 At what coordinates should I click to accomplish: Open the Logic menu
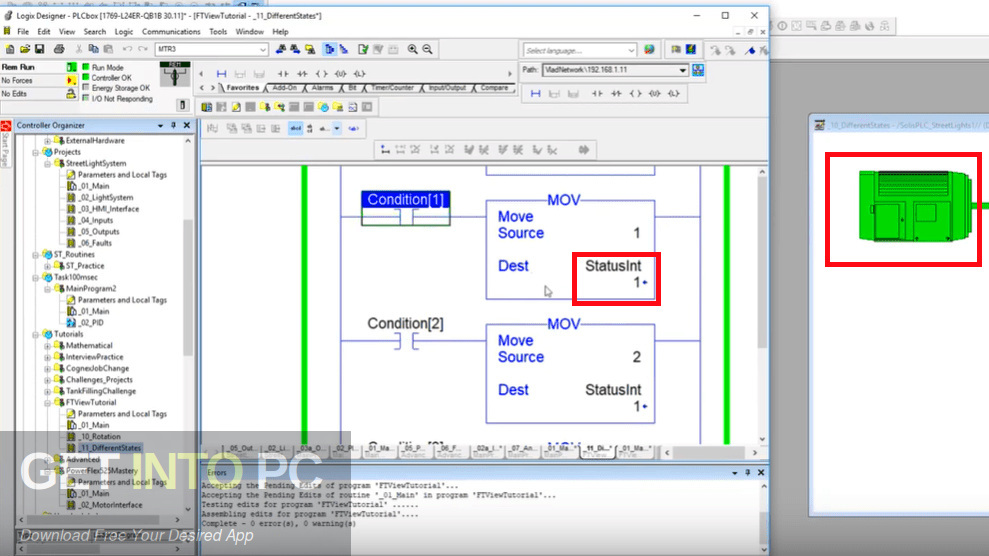click(x=124, y=32)
